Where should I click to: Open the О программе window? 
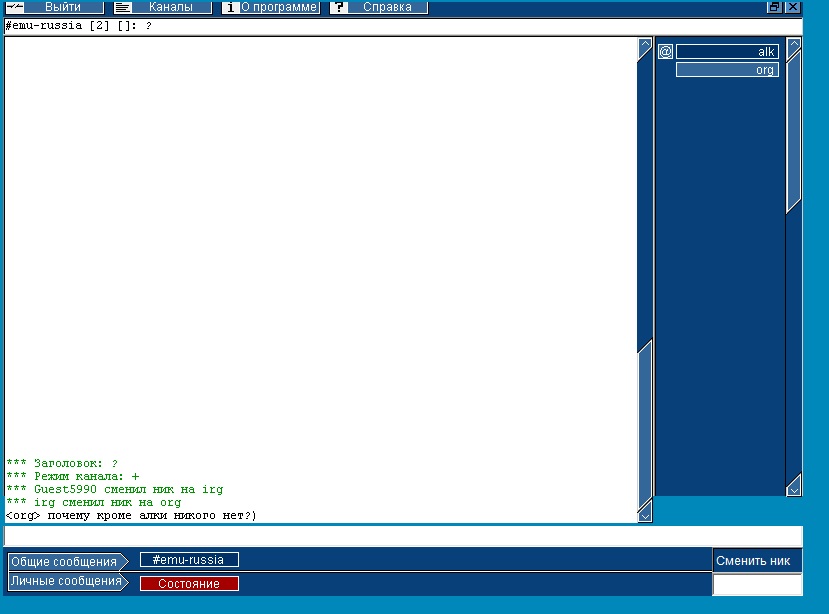point(279,7)
